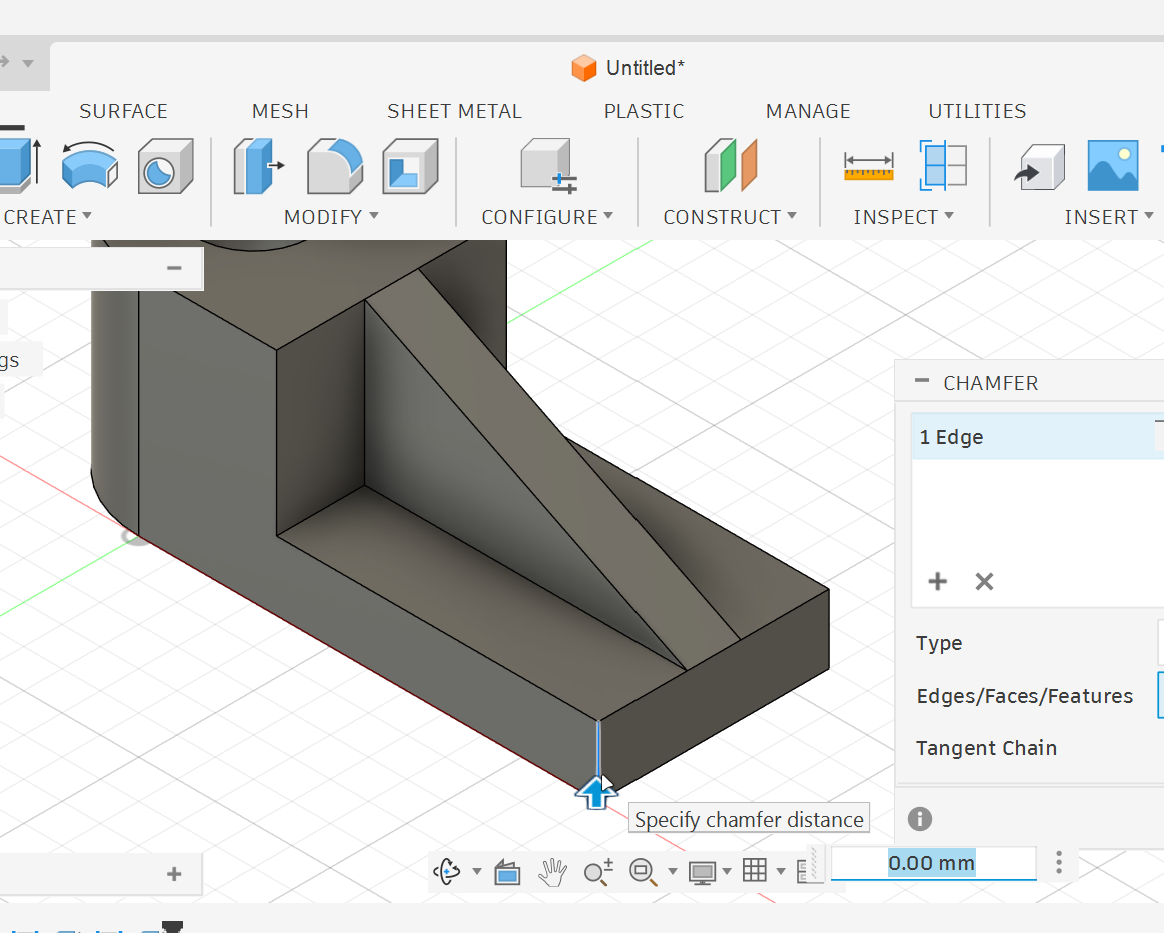
Task: Click the Insert Derive icon
Action: [1039, 166]
